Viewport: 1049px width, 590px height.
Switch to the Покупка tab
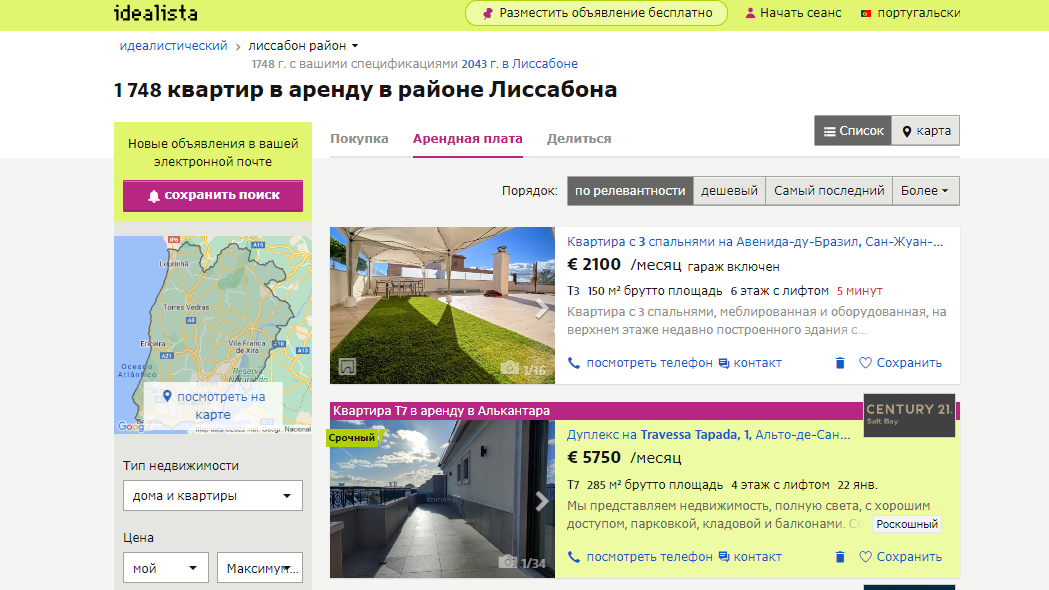pyautogui.click(x=359, y=139)
